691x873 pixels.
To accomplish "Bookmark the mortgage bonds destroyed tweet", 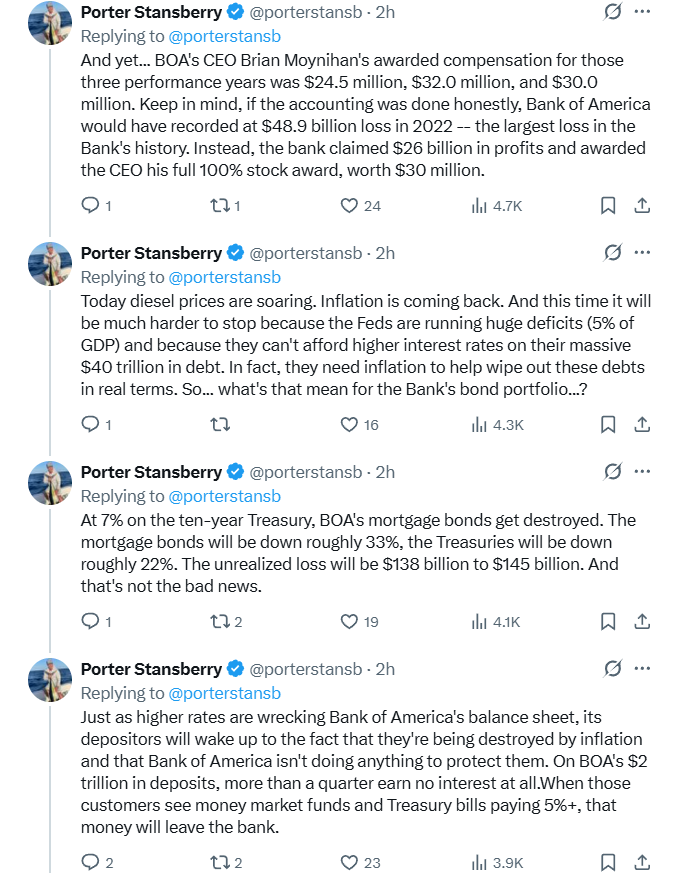I will point(607,621).
